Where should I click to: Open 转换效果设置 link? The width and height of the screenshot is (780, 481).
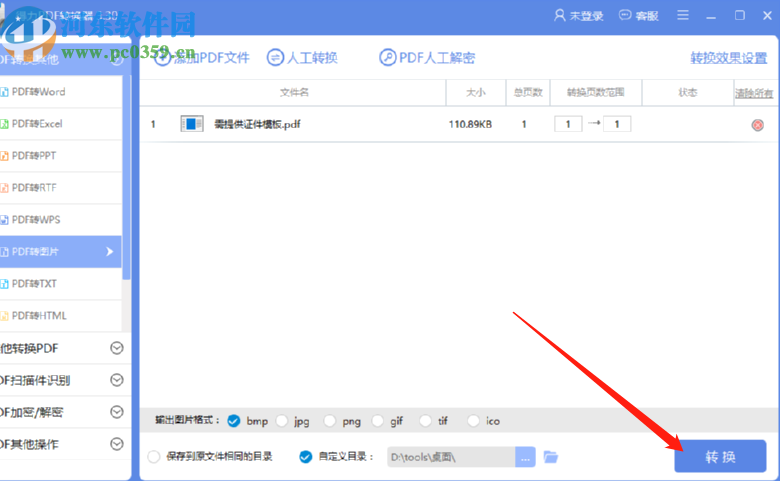coord(729,58)
